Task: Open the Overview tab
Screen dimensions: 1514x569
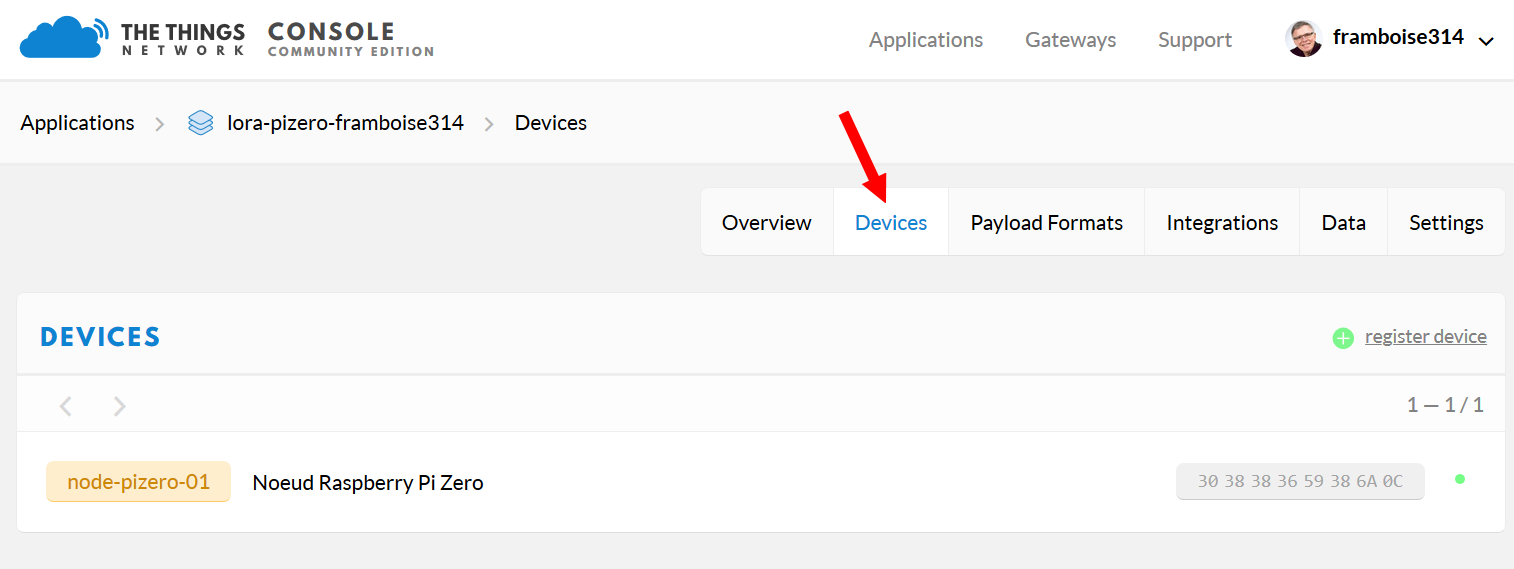Action: coord(767,222)
